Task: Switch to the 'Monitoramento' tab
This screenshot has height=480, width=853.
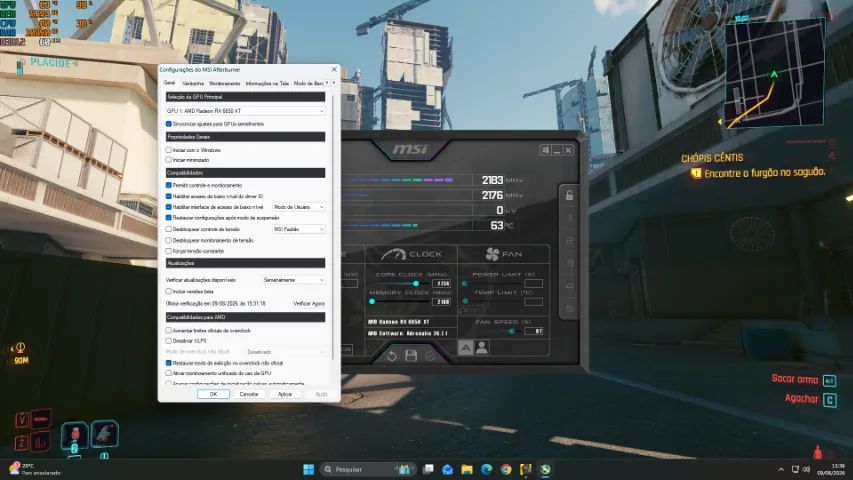Action: pyautogui.click(x=225, y=84)
